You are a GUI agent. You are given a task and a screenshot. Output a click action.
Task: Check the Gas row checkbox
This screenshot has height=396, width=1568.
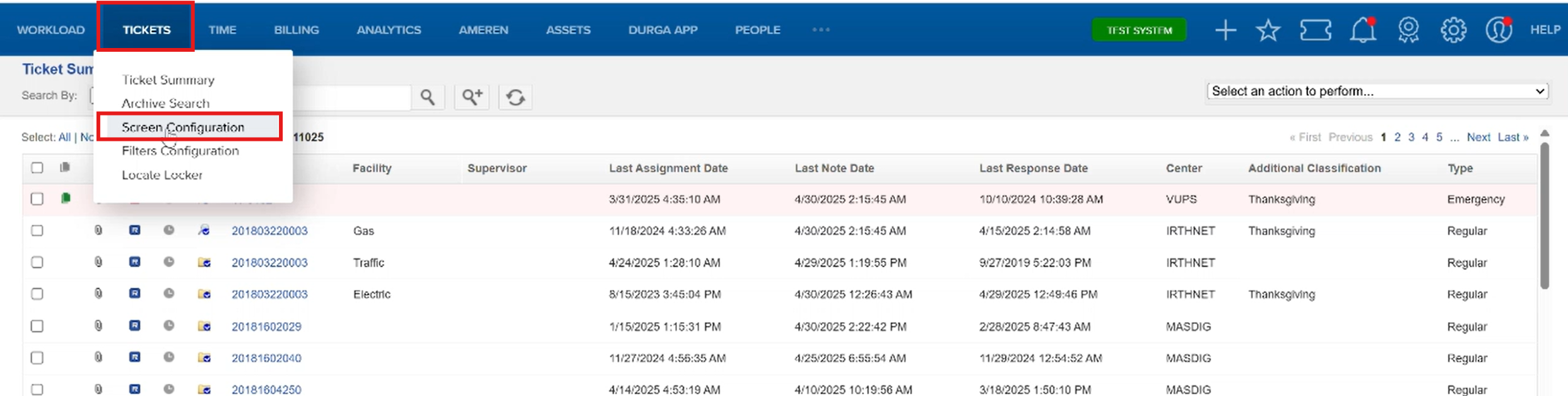[37, 231]
